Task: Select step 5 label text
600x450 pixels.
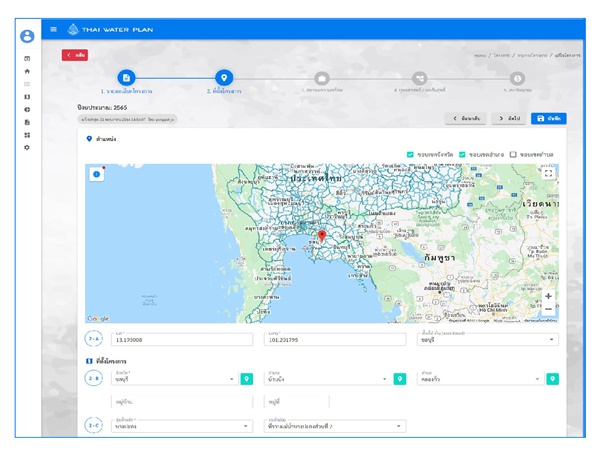Action: tap(517, 90)
